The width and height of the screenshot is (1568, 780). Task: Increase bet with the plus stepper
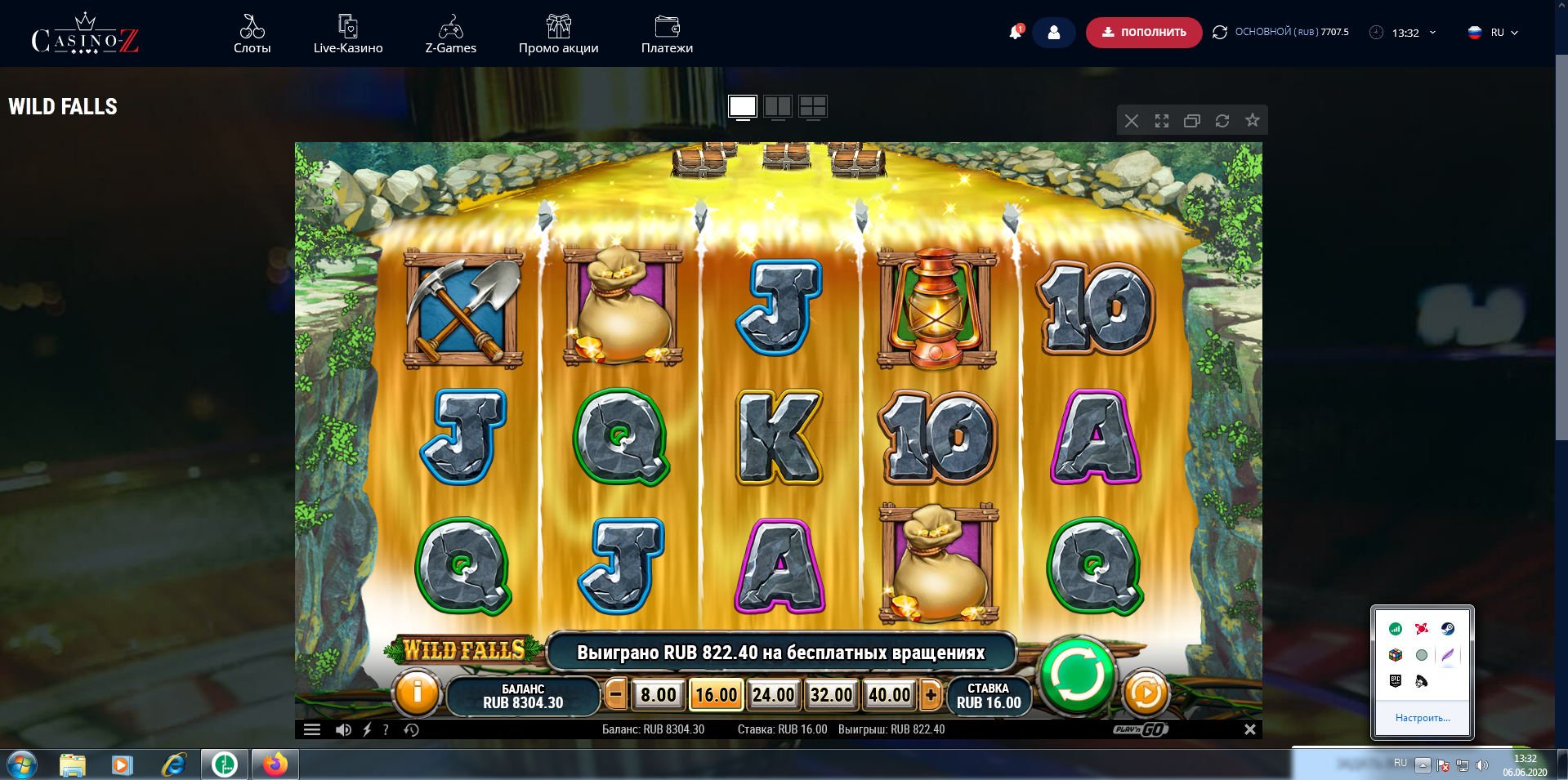coord(931,695)
